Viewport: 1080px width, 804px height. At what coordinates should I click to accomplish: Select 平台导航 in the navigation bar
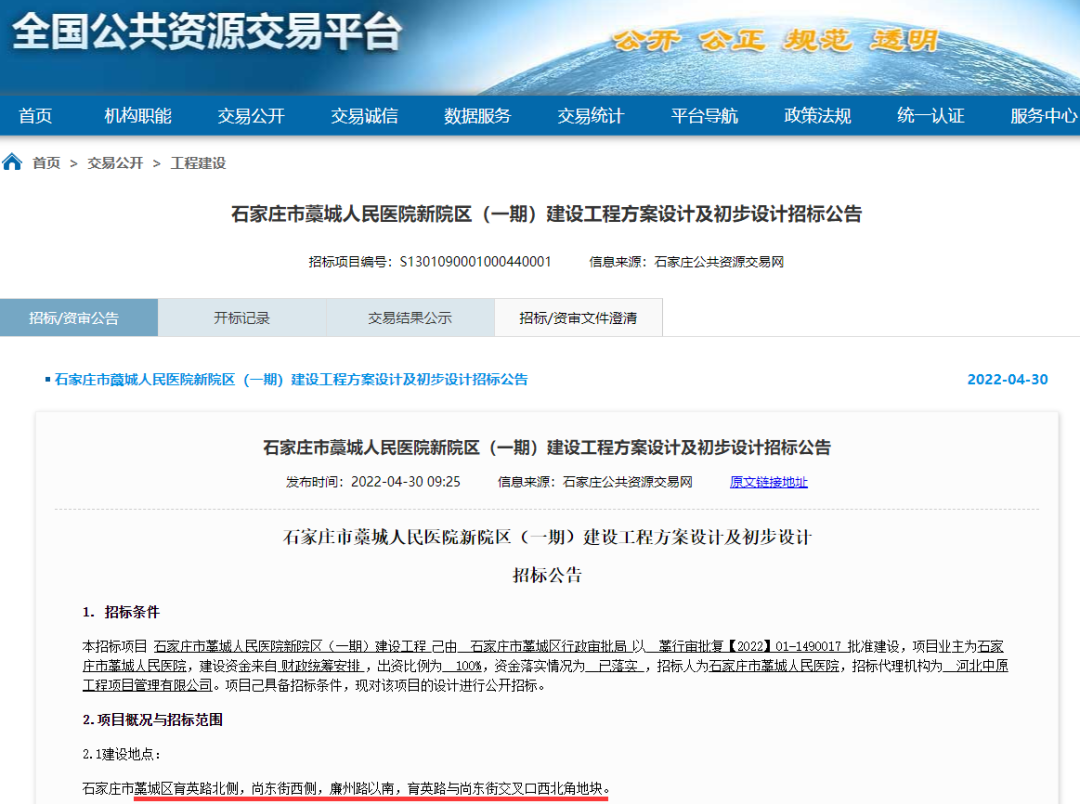704,116
